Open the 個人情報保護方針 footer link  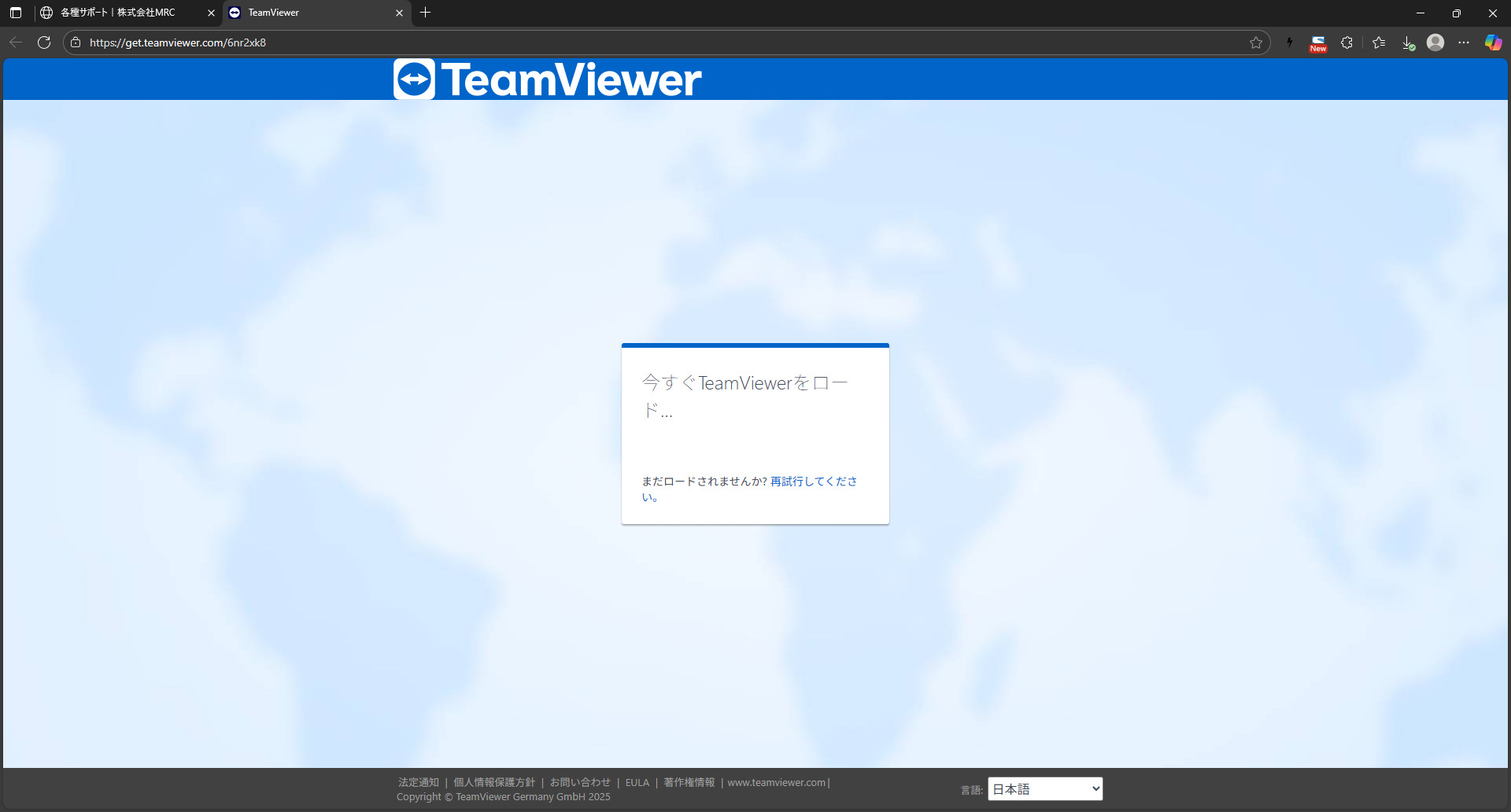click(x=494, y=782)
